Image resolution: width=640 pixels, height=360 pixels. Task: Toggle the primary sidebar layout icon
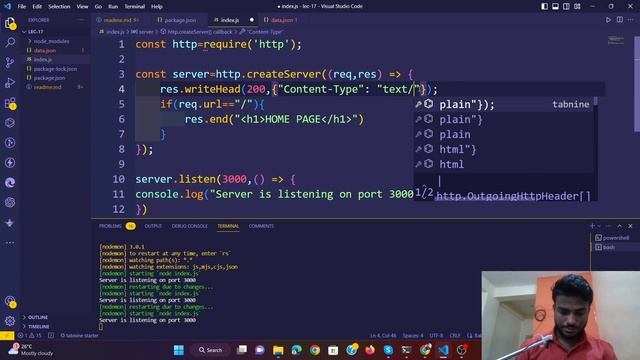pos(544,6)
